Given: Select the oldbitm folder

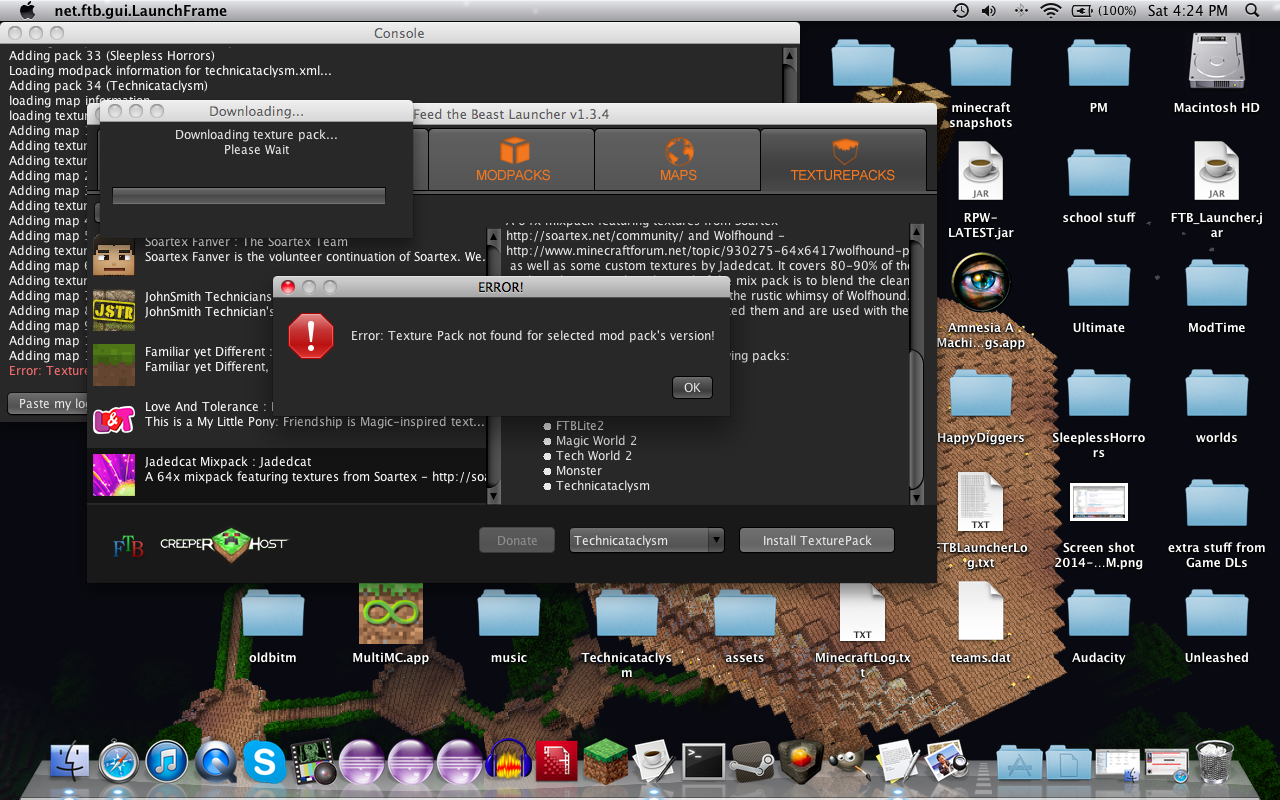Looking at the screenshot, I should click(x=273, y=613).
